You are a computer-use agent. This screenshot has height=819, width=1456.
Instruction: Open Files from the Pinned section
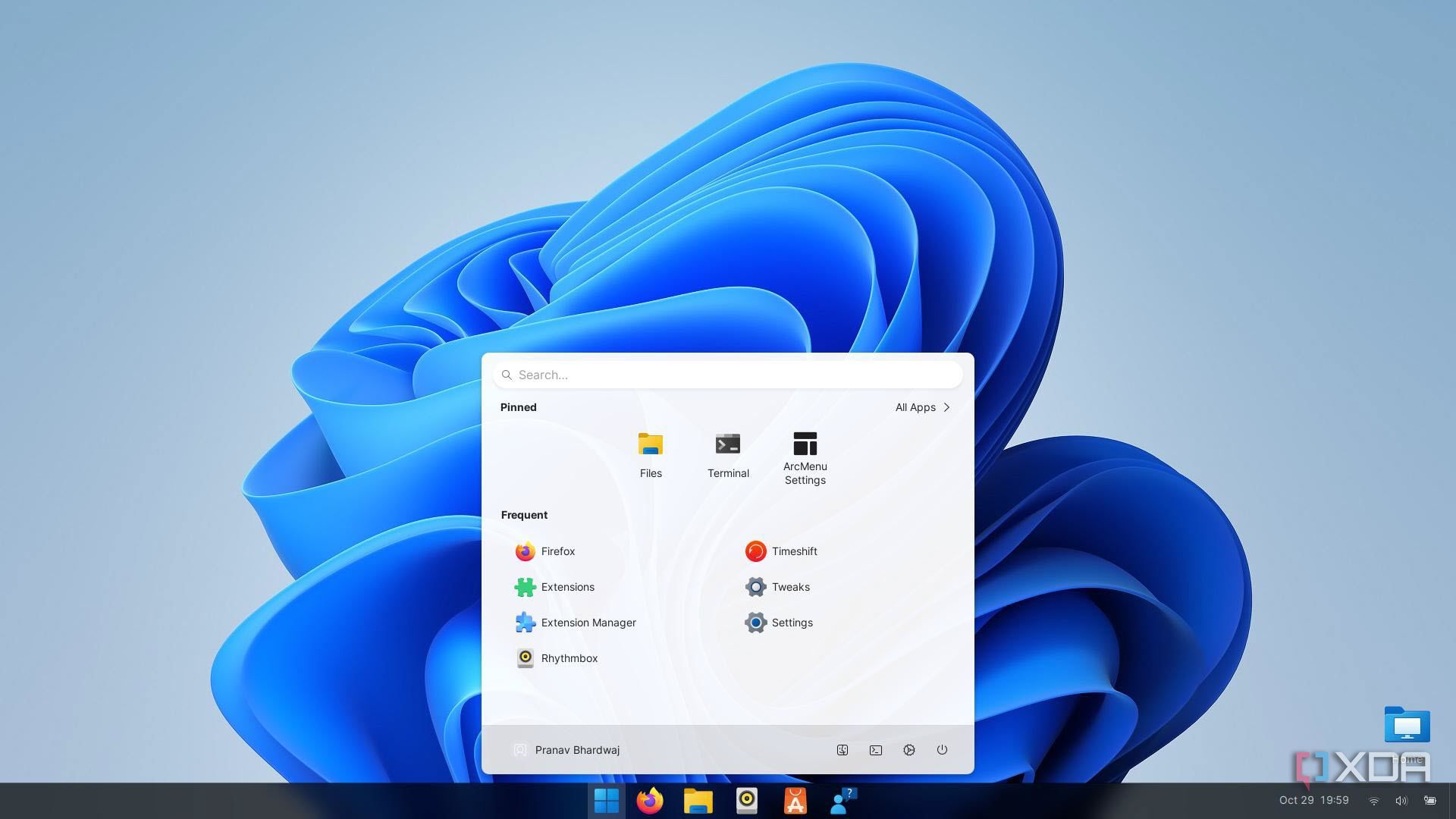click(x=650, y=454)
